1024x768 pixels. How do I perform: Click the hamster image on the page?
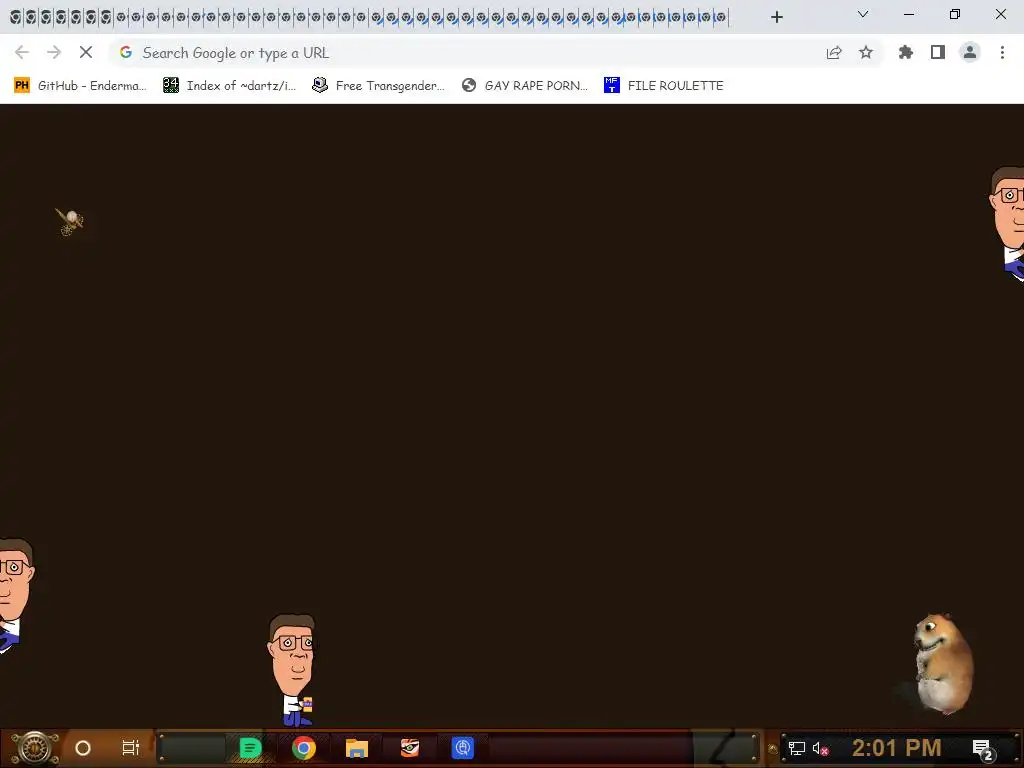[942, 664]
